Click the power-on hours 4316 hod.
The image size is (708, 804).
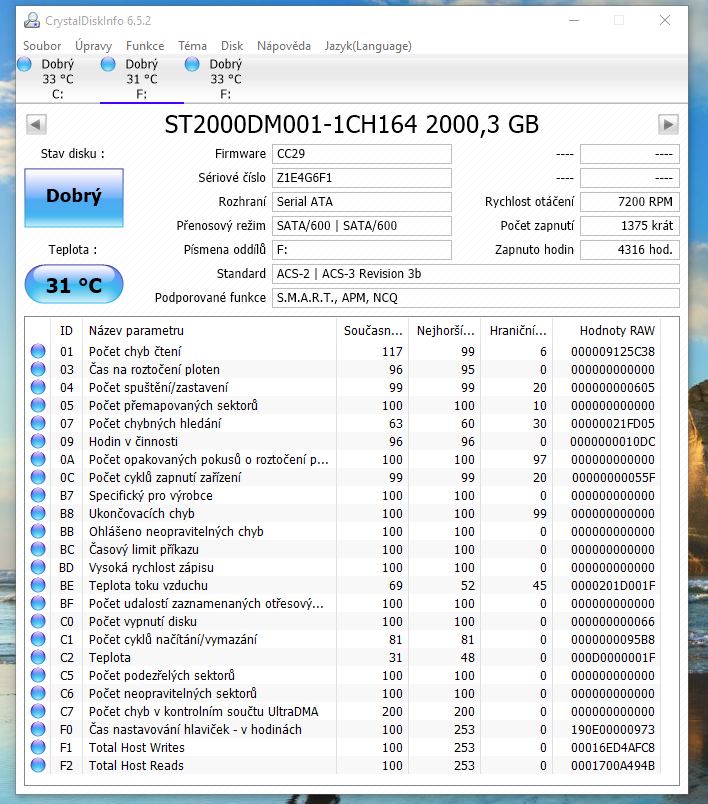click(x=630, y=250)
